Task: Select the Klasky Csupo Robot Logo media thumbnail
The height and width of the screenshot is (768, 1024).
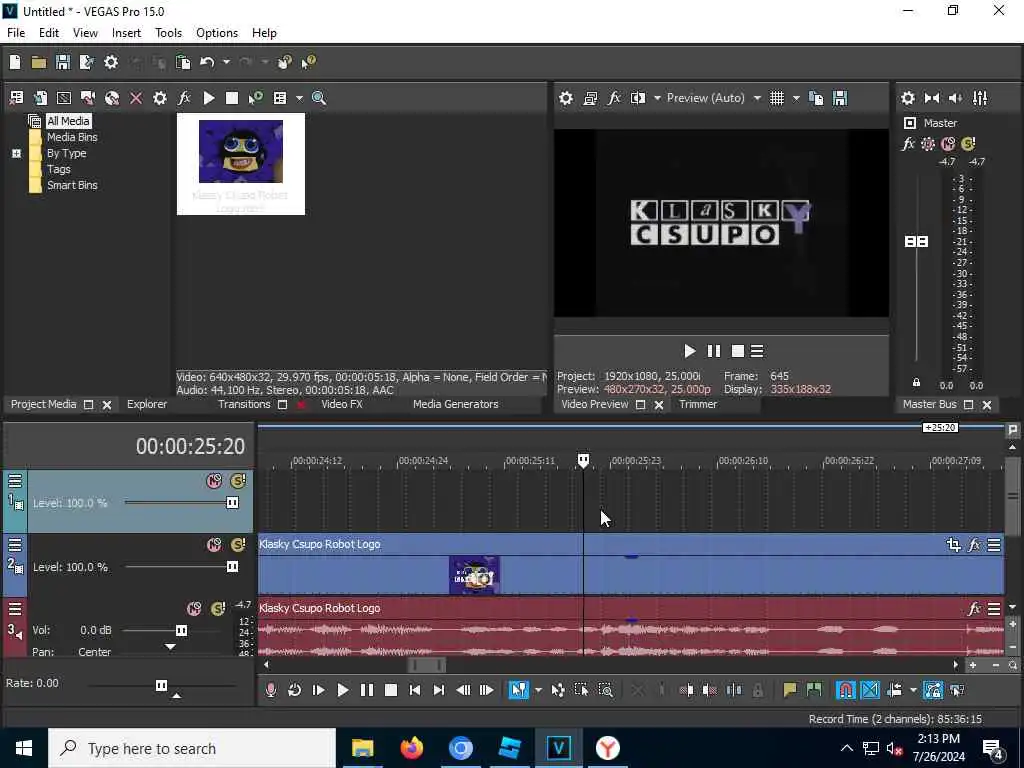Action: coord(241,164)
